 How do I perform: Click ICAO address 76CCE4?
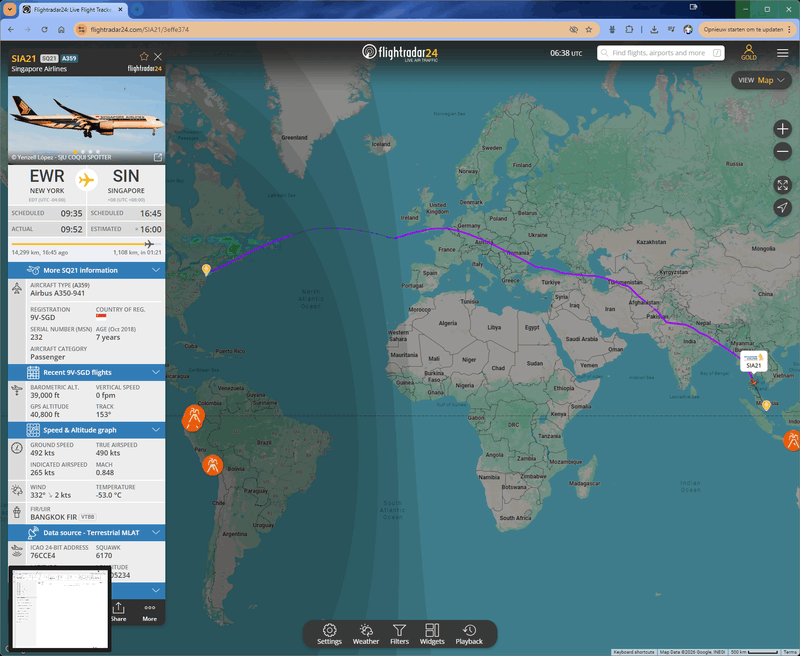coord(42,556)
